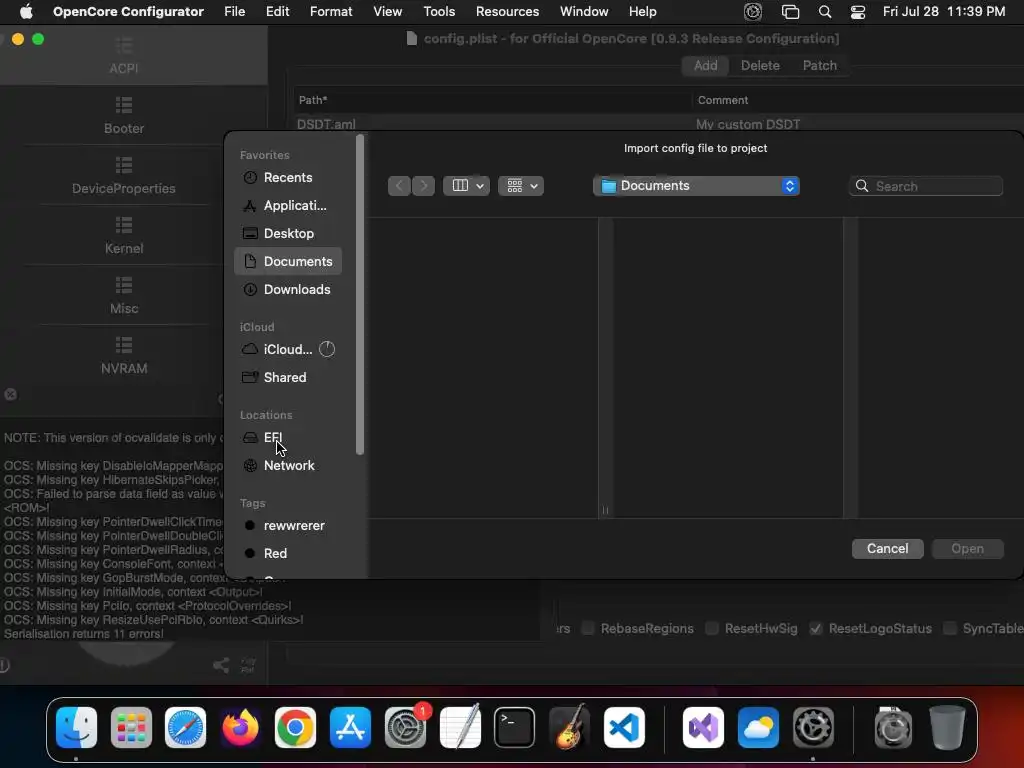Open the Resources menu

click(x=507, y=12)
